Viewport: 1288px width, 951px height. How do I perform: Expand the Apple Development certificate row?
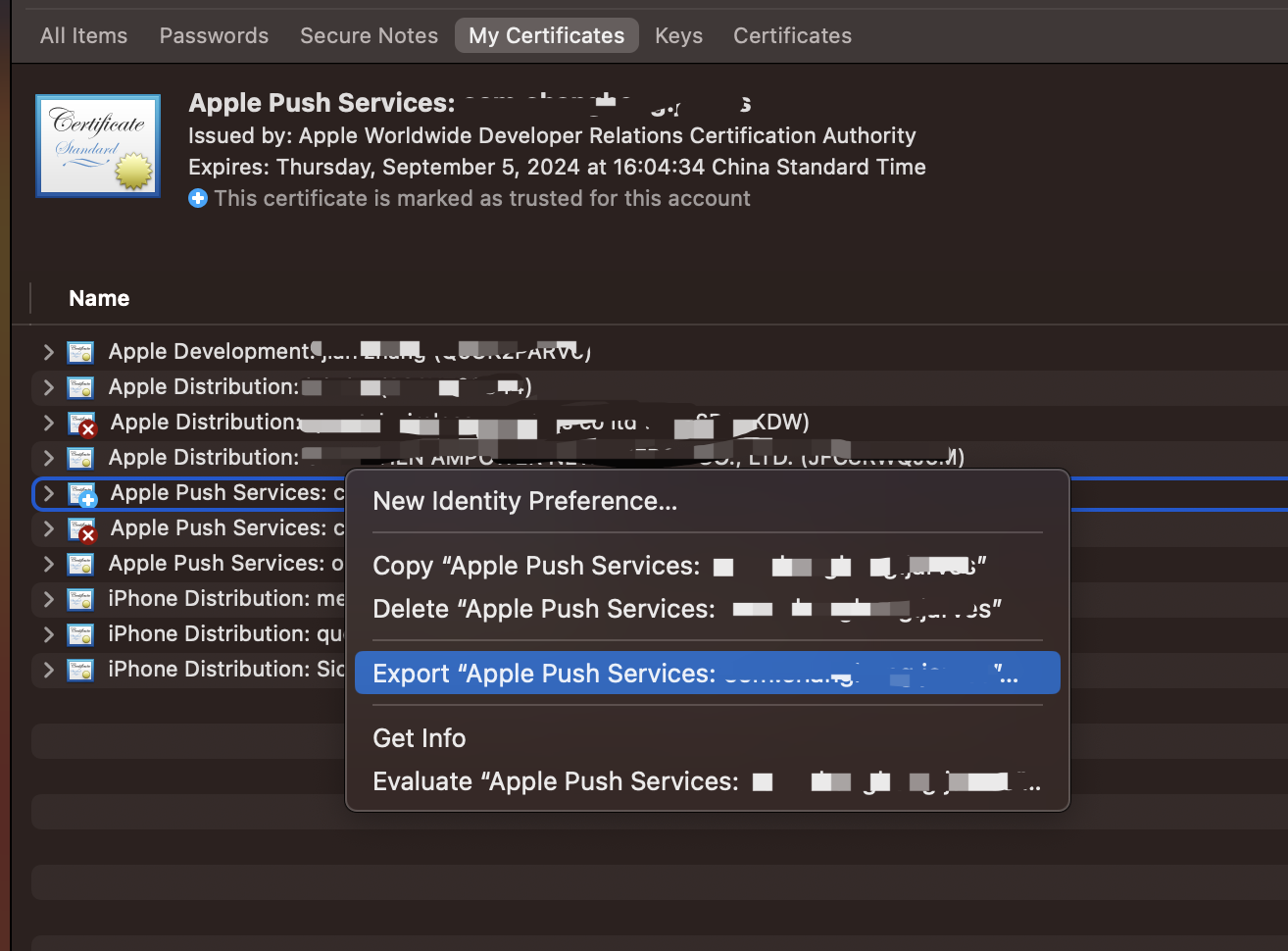click(48, 352)
